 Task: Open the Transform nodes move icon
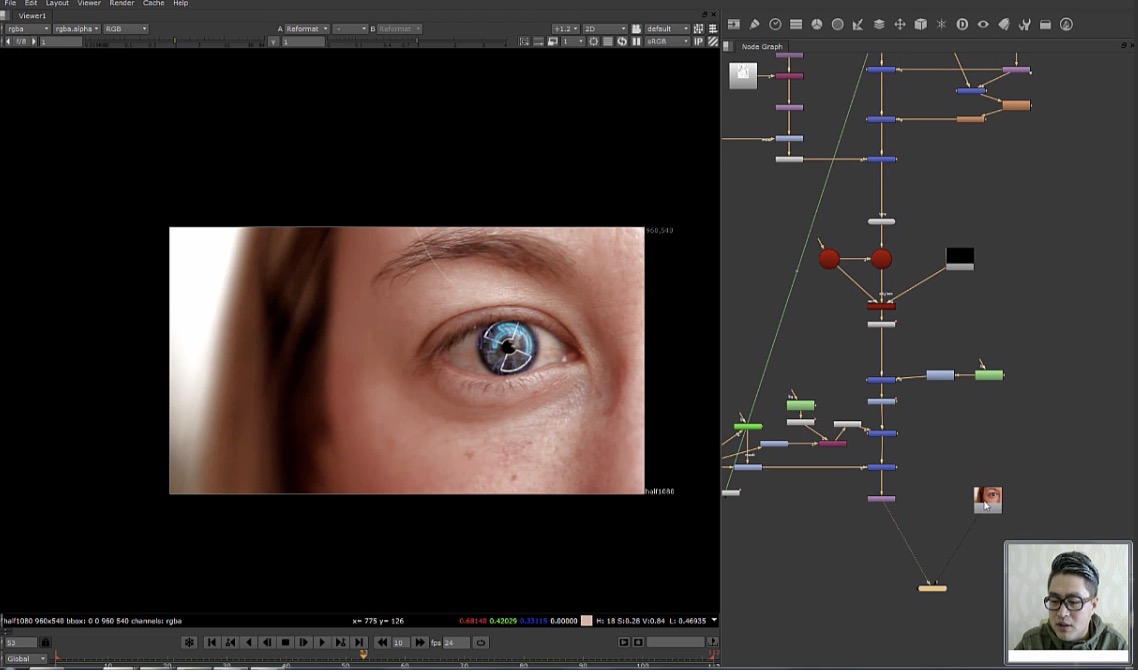coord(899,24)
